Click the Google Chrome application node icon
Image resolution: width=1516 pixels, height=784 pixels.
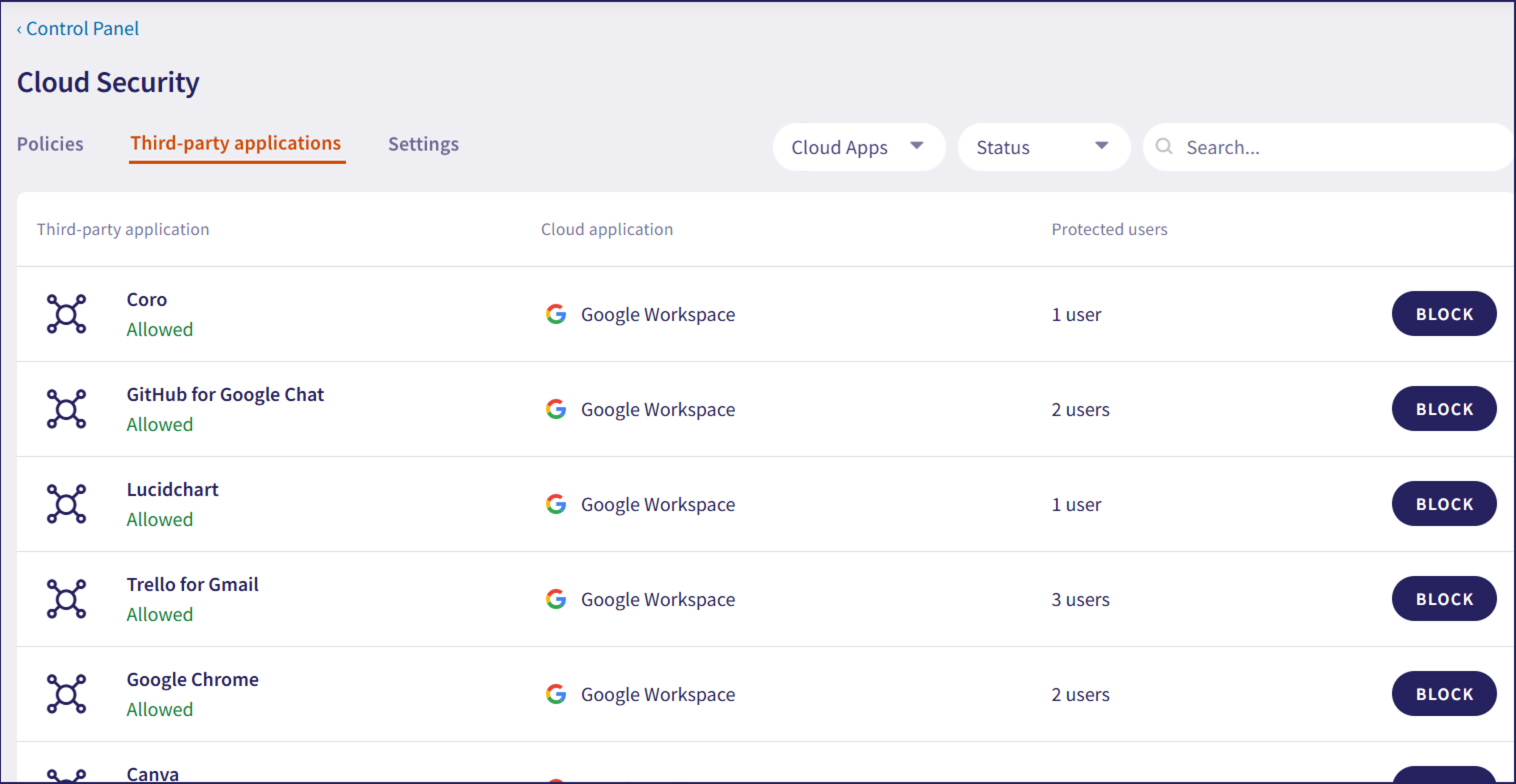66,694
